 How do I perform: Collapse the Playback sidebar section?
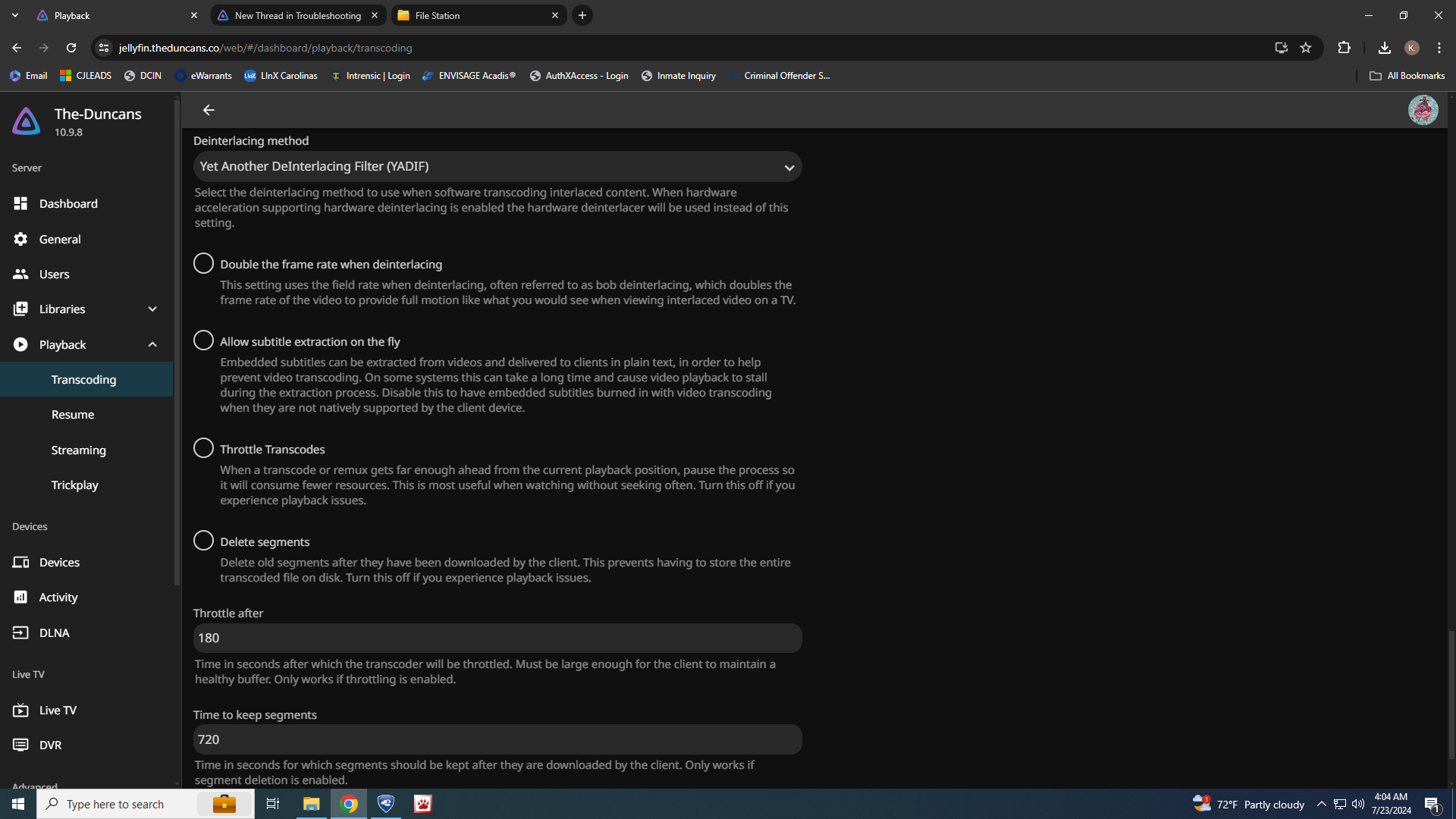152,344
